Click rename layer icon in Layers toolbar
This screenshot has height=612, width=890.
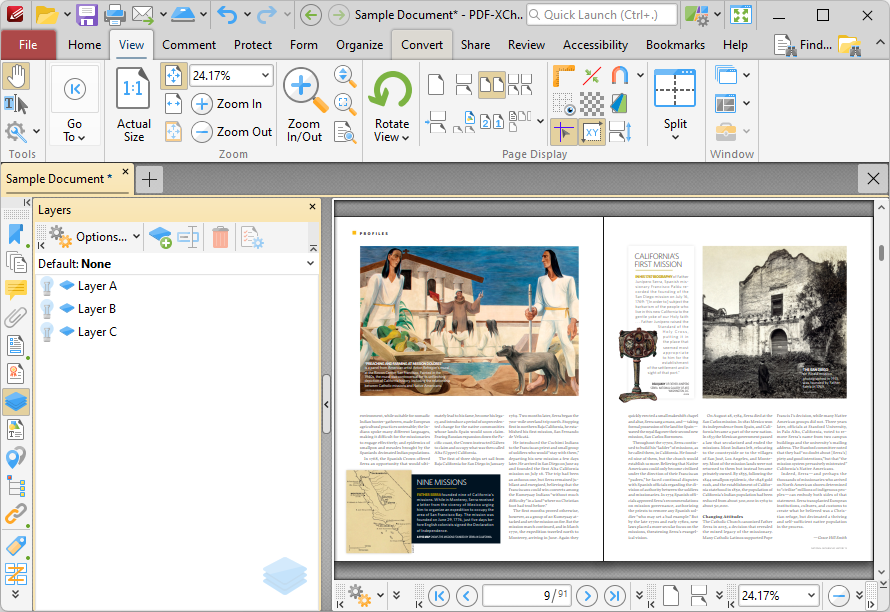188,237
